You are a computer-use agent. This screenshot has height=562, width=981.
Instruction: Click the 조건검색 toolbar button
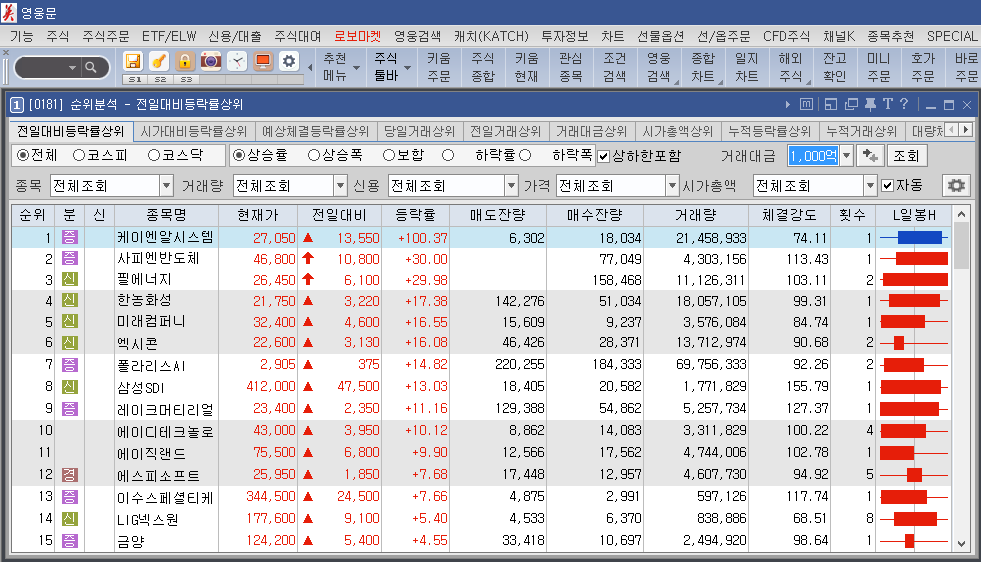[x=614, y=67]
